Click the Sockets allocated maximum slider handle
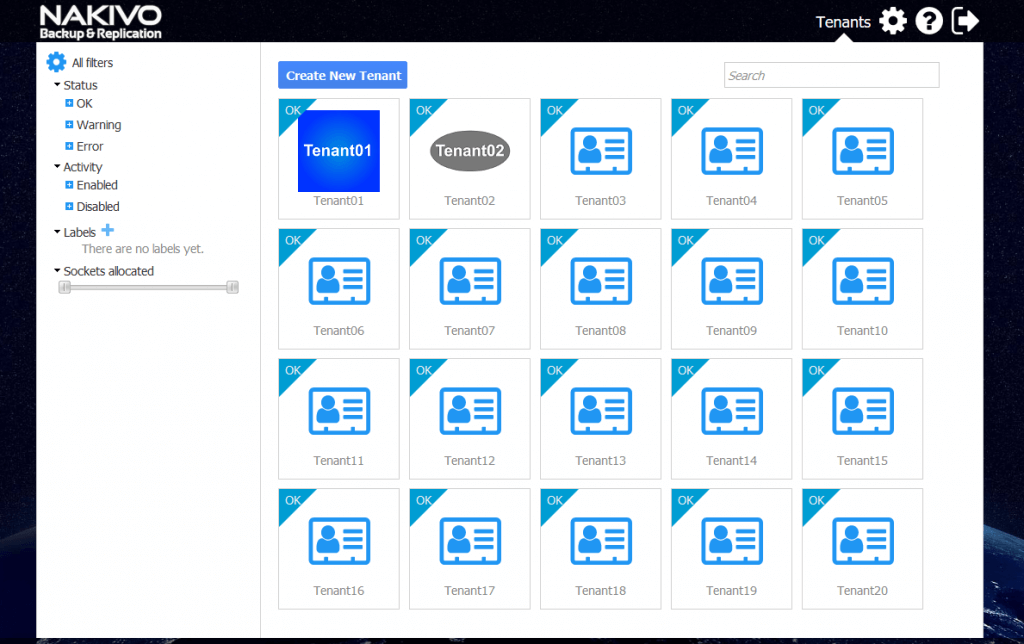Screen dimensions: 1024x644 (232, 287)
